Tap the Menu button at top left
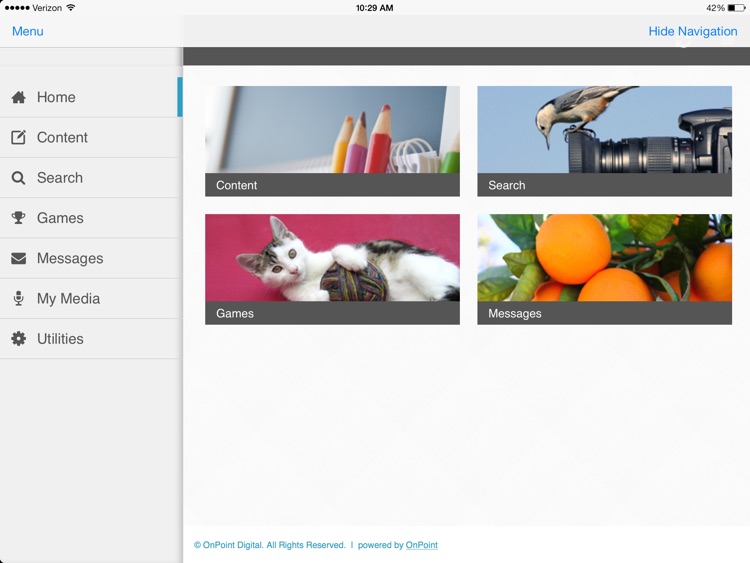The image size is (750, 563). pos(28,31)
